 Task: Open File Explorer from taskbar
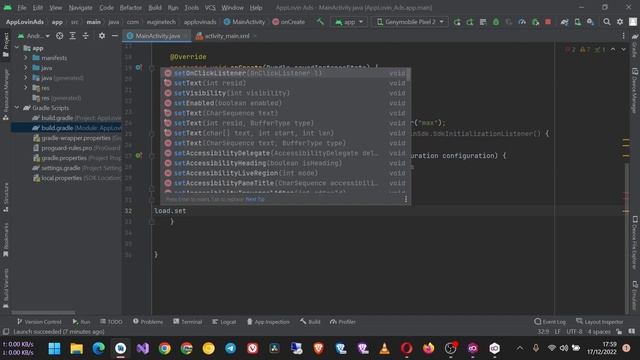pyautogui.click(x=76, y=348)
